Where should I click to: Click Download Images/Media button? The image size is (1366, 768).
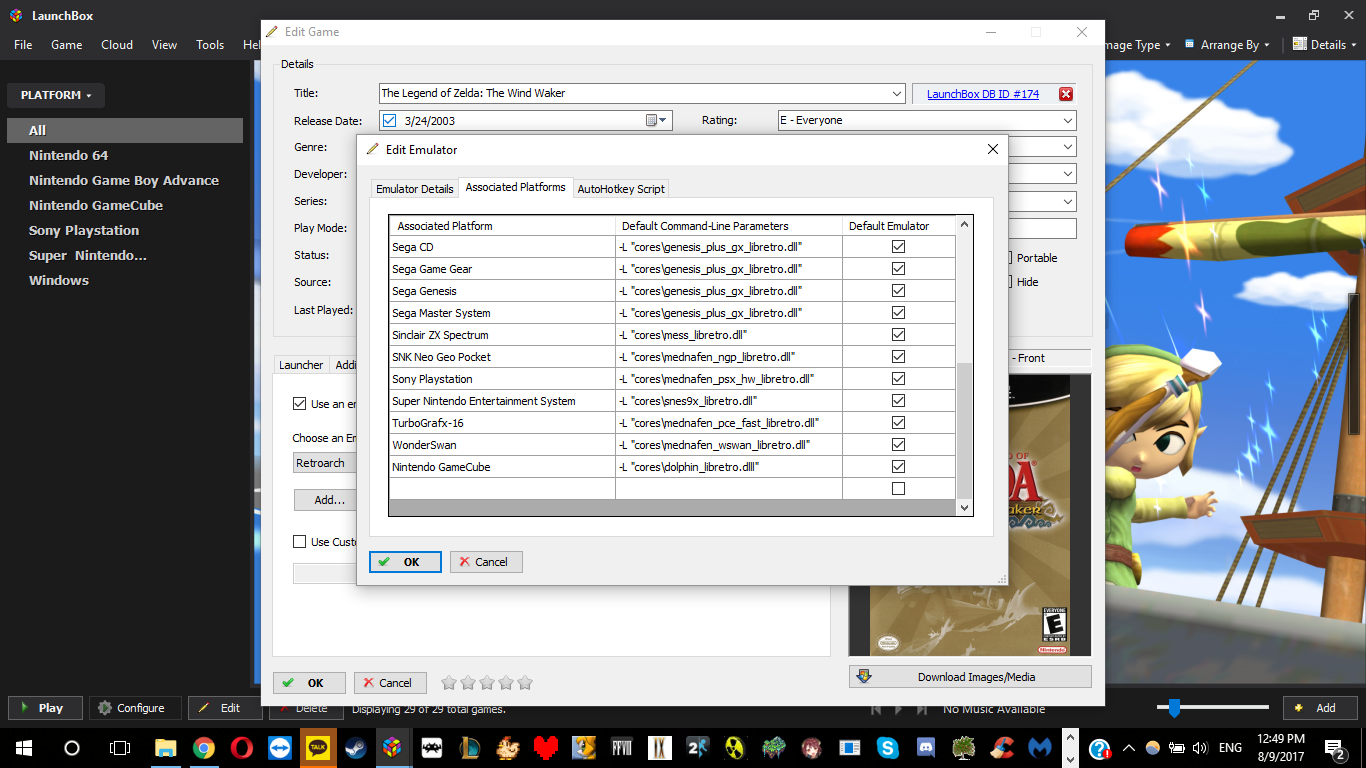click(x=970, y=677)
